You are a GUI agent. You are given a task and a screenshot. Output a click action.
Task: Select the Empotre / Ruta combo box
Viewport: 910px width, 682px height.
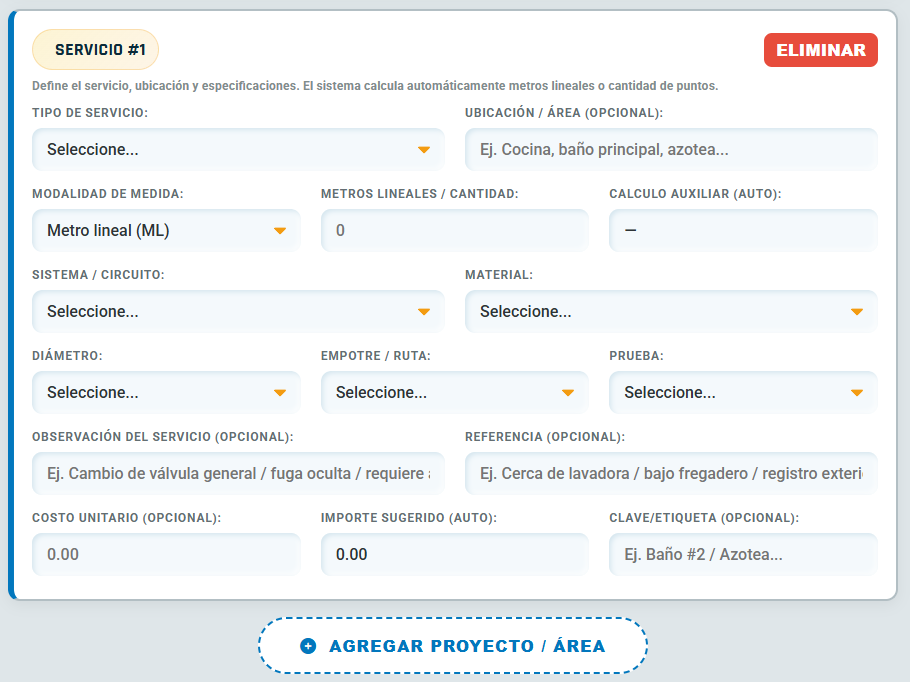[454, 392]
